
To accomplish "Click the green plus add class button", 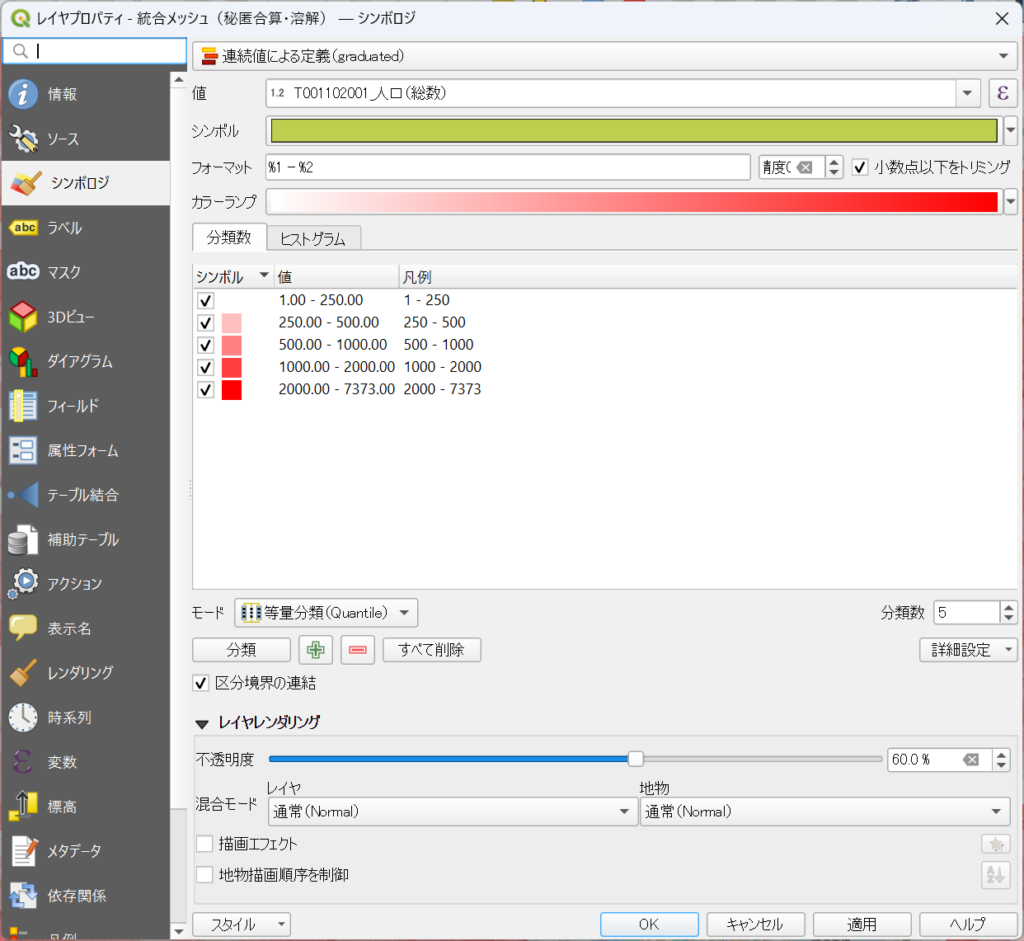I will (316, 650).
